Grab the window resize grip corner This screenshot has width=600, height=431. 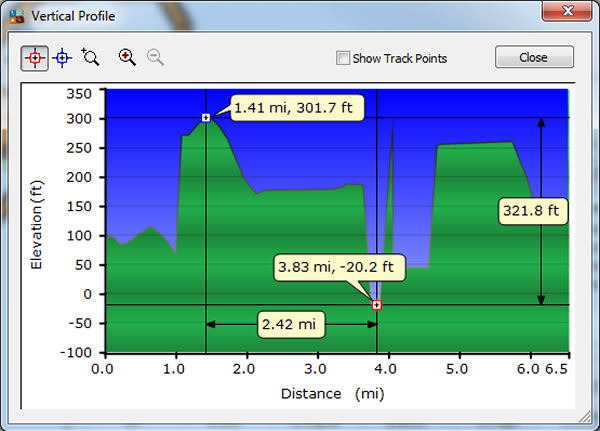pyautogui.click(x=585, y=417)
